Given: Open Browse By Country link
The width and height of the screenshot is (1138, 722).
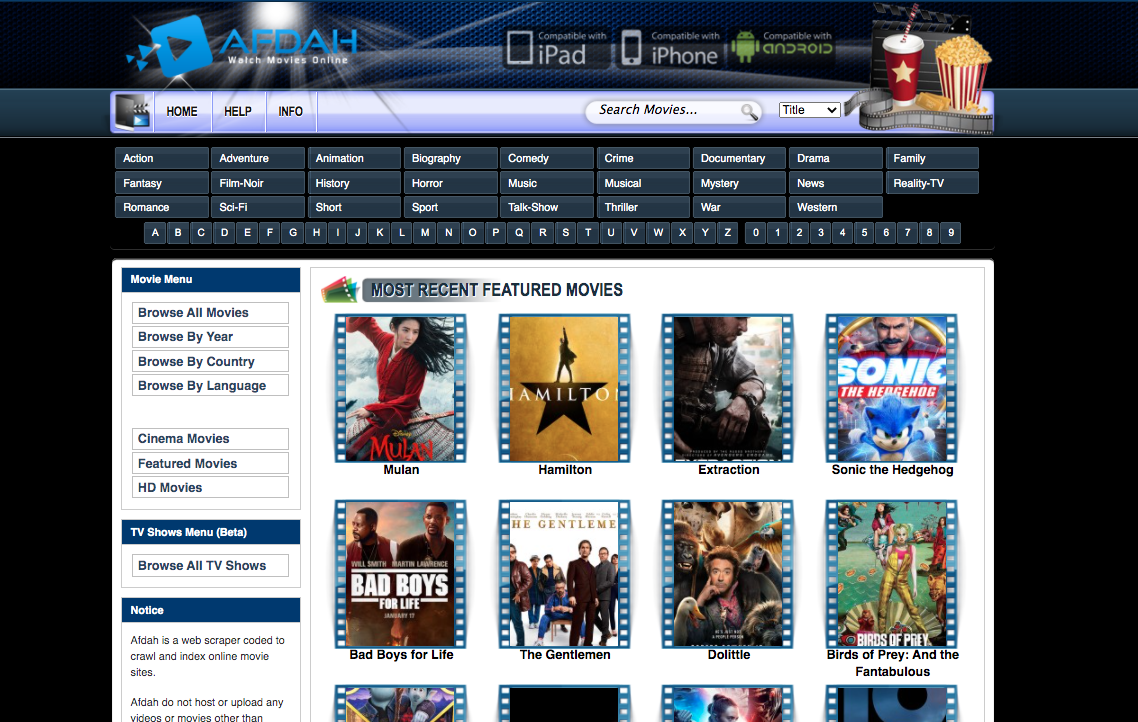Looking at the screenshot, I should [x=210, y=361].
